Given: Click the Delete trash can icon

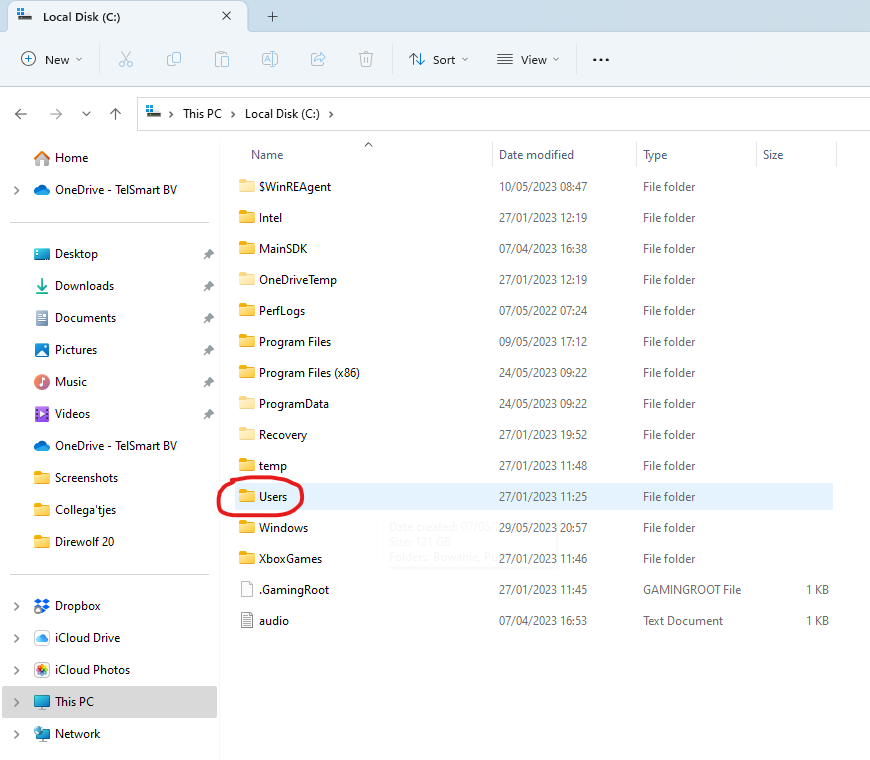Looking at the screenshot, I should pos(366,60).
